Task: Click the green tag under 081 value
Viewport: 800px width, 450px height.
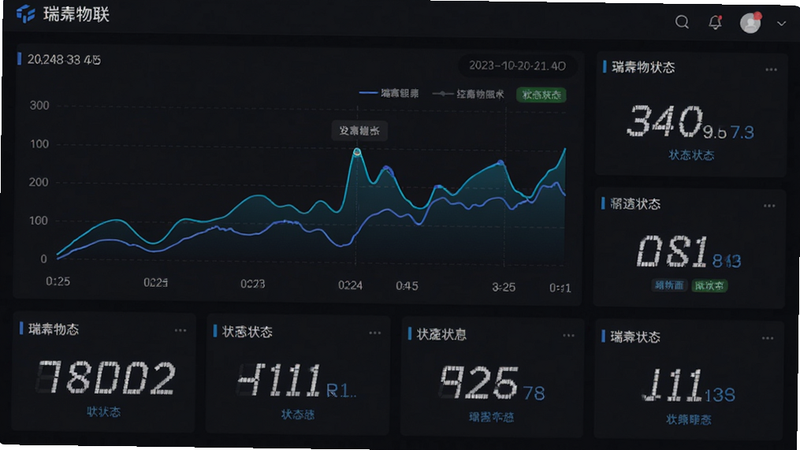Action: point(709,286)
